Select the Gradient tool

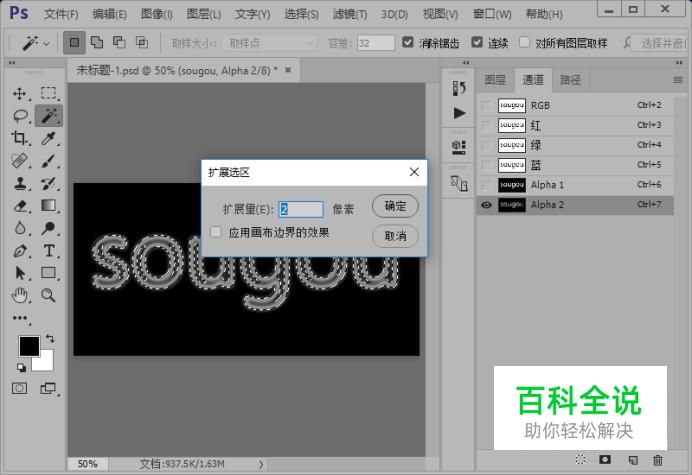click(49, 206)
